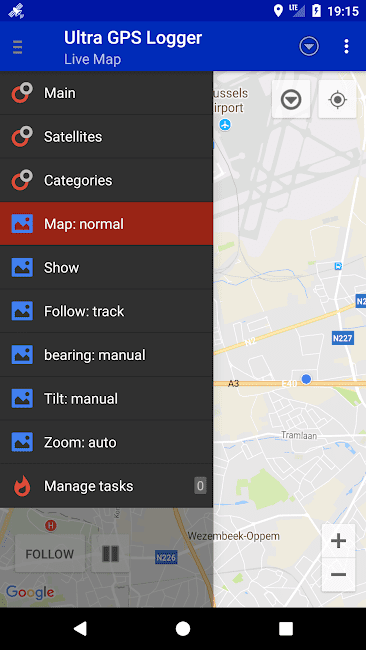Screen dimensions: 366x650
Task: Tap the blue current-location dot
Action: [x=306, y=378]
